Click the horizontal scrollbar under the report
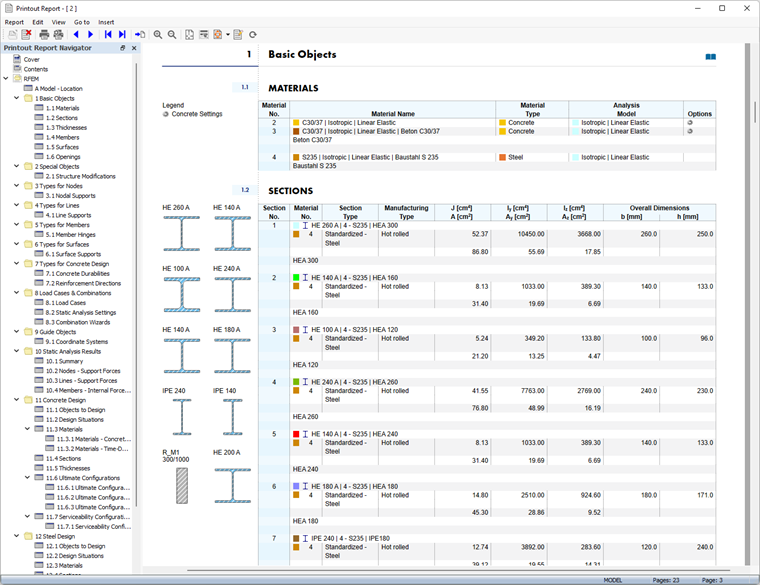This screenshot has height=585, width=760. (458, 570)
